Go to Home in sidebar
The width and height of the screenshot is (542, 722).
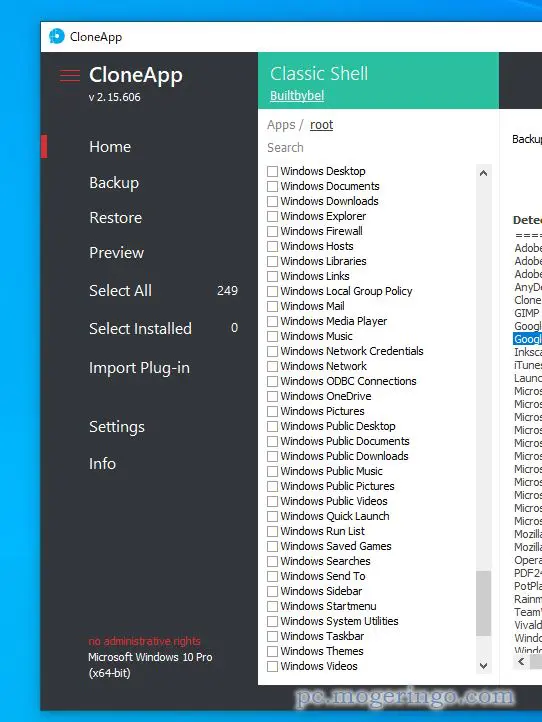point(110,146)
